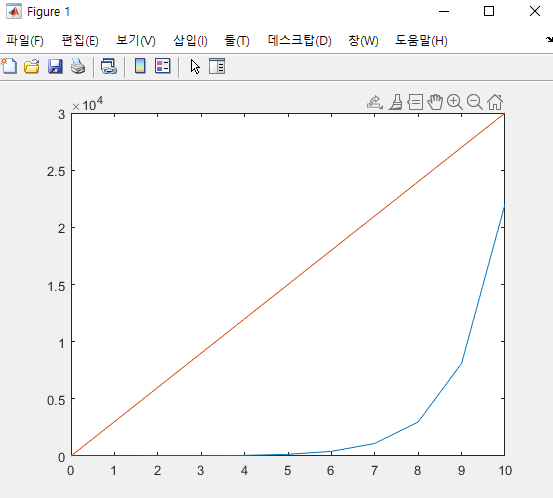Viewport: 553px width, 498px height.
Task: Click the x-axis tick label 10
Action: coord(505,470)
